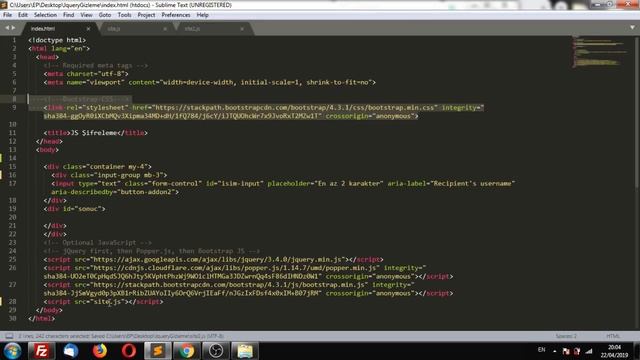Click the tab scroll right arrow
Image resolution: width=640 pixels, height=360 pixels.
tap(13, 28)
